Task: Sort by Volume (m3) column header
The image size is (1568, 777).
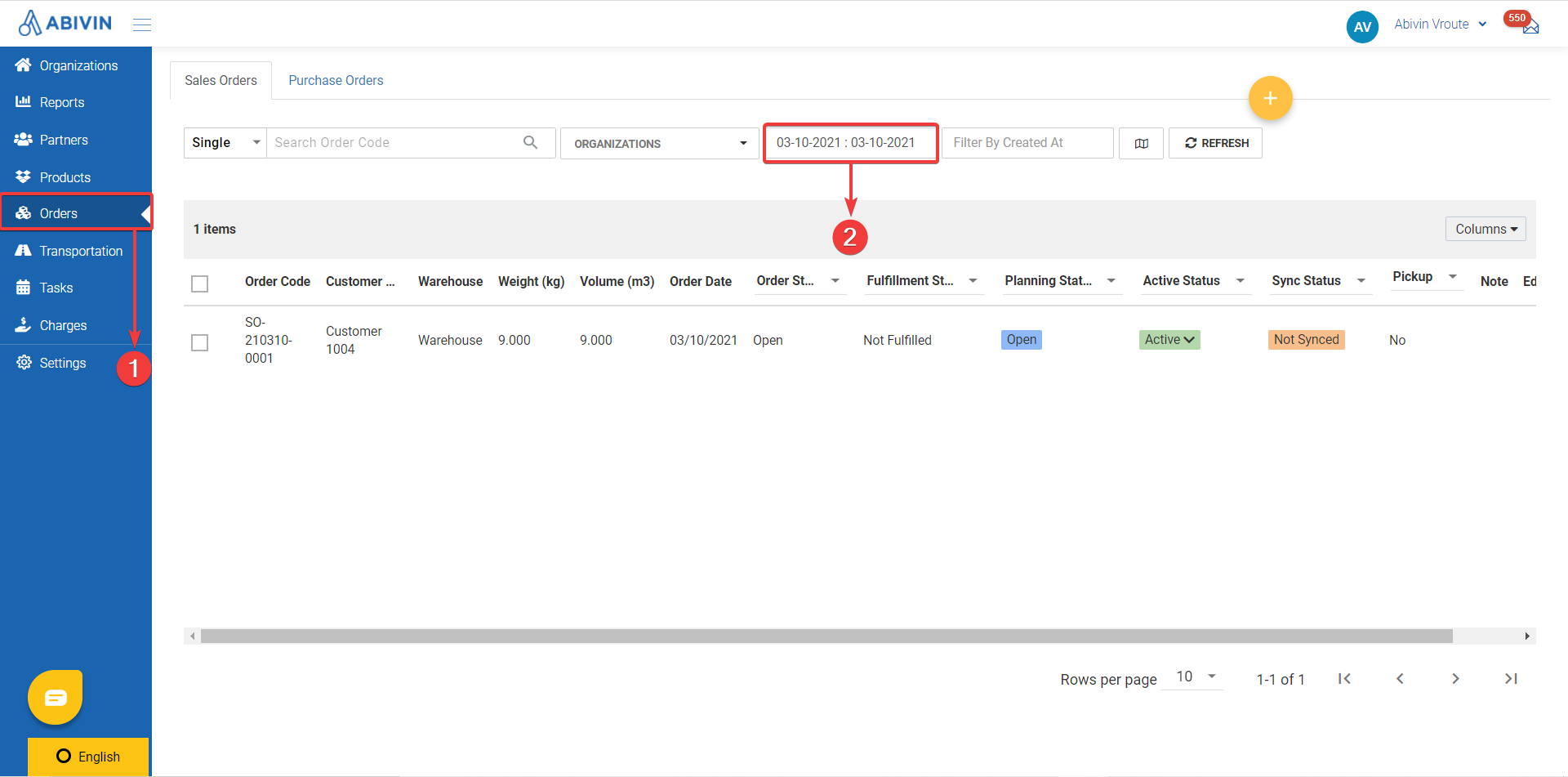Action: [x=617, y=281]
